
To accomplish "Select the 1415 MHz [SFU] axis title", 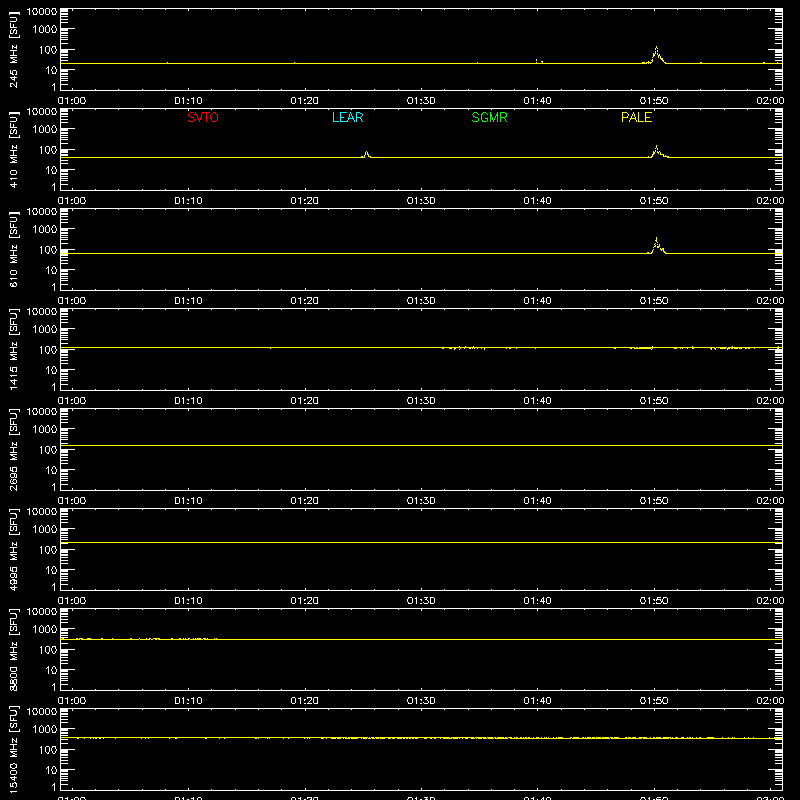I will (x=14, y=349).
